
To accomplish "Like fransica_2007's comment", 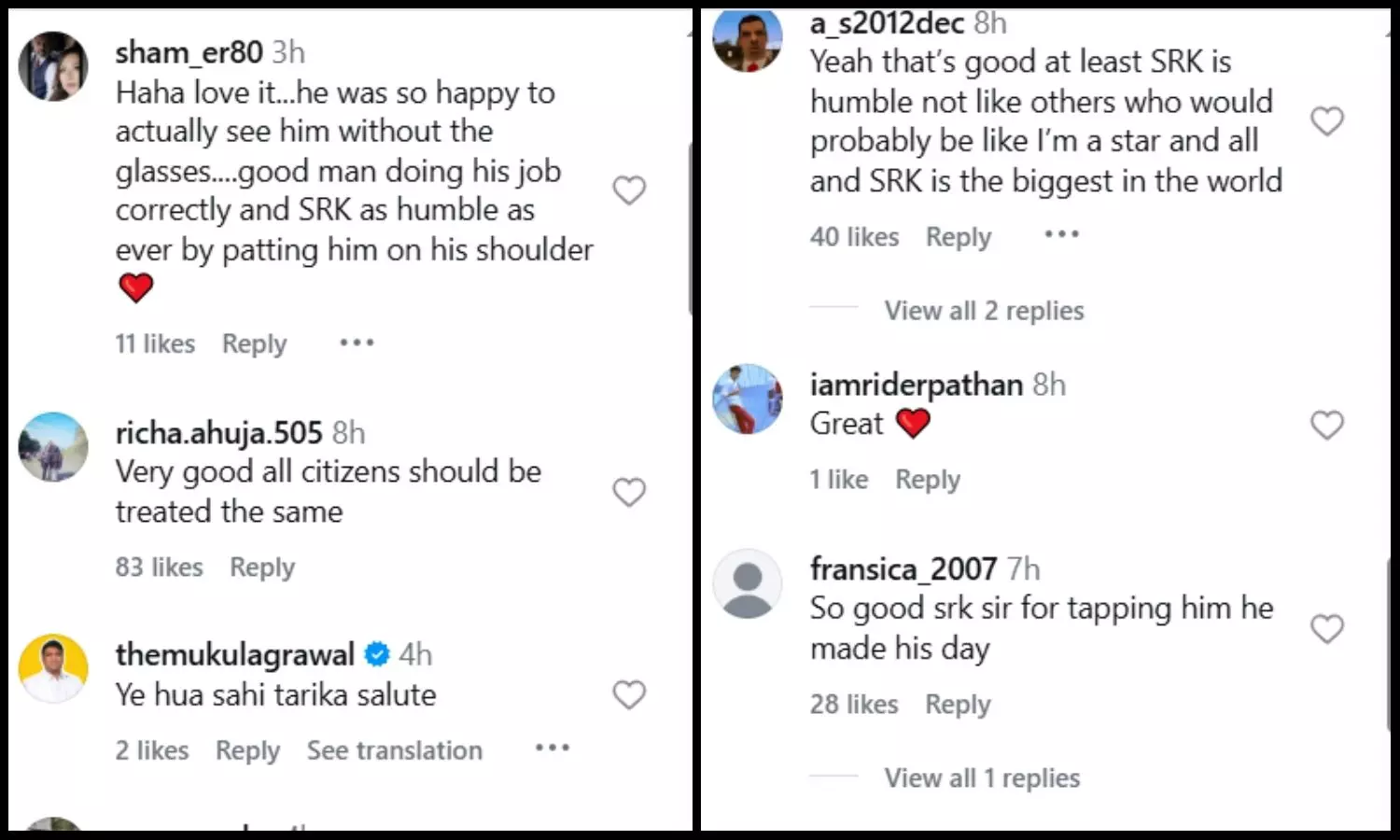I will coord(1327,629).
